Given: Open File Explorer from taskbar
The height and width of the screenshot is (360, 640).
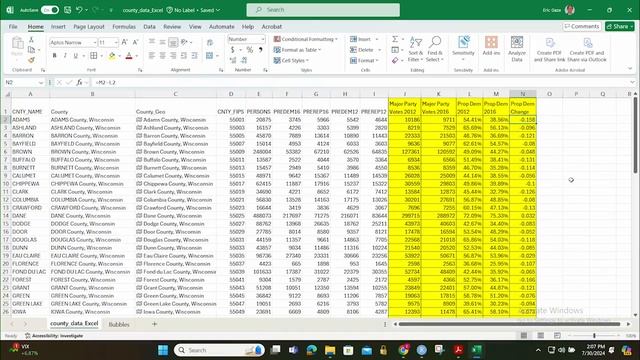Looking at the screenshot, I should [330, 350].
